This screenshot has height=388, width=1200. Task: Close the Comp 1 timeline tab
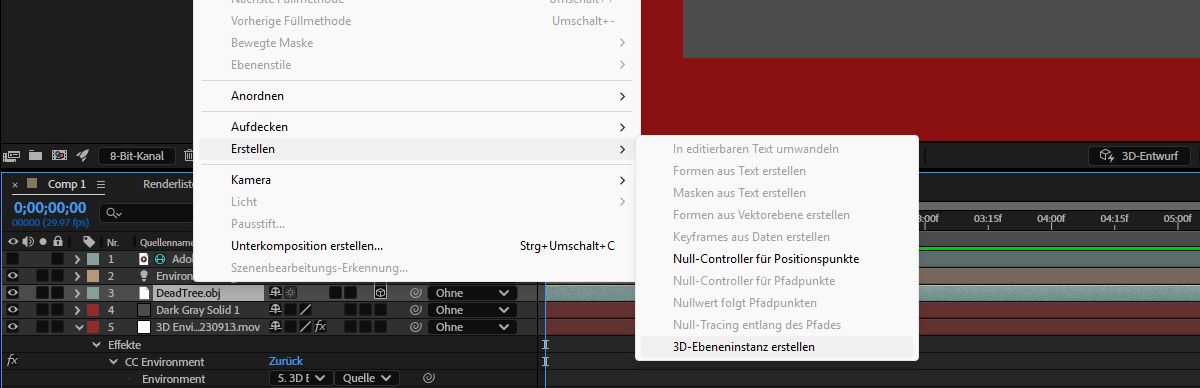(x=15, y=185)
